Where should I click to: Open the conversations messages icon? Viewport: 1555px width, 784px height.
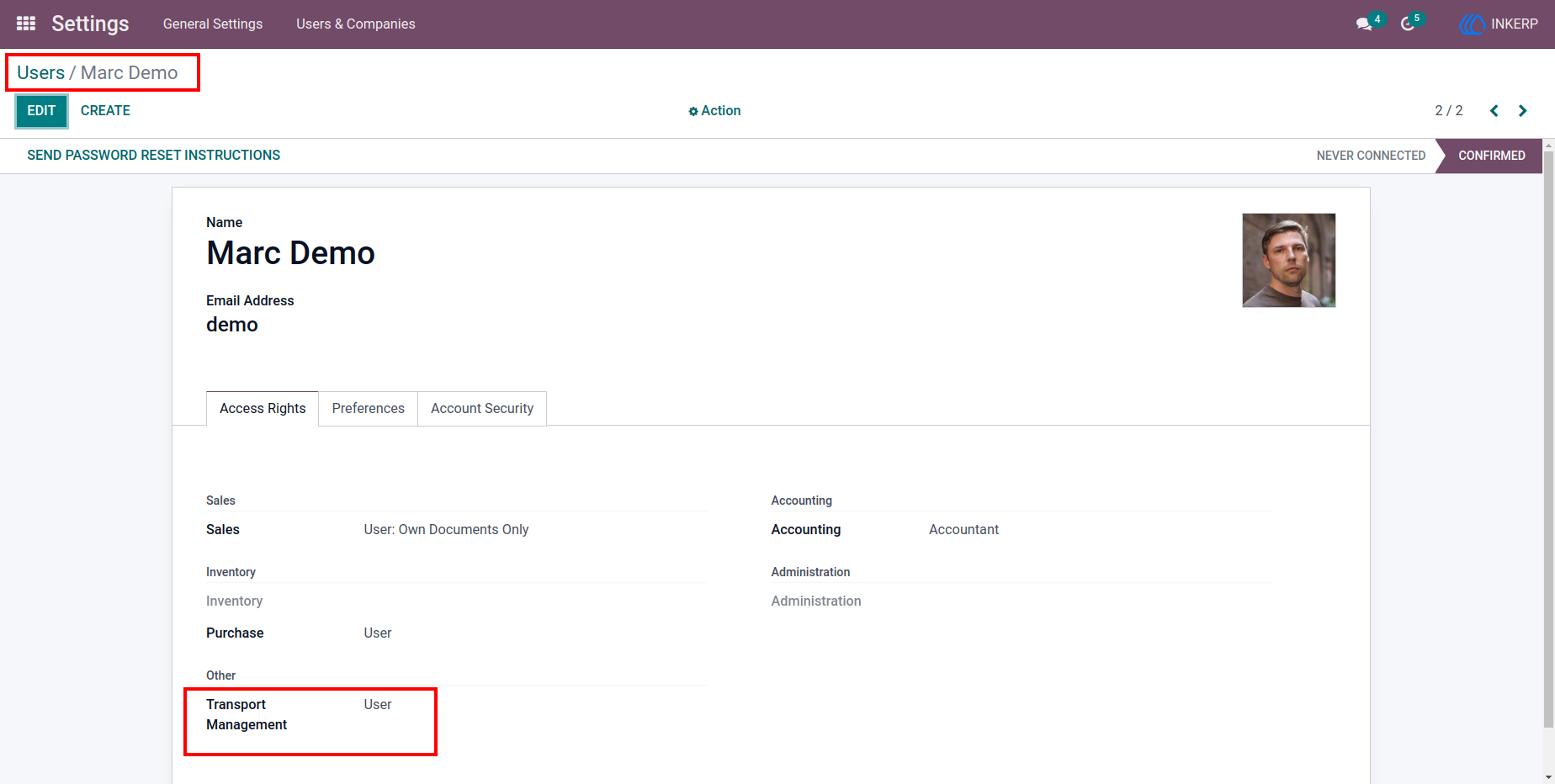[1364, 24]
